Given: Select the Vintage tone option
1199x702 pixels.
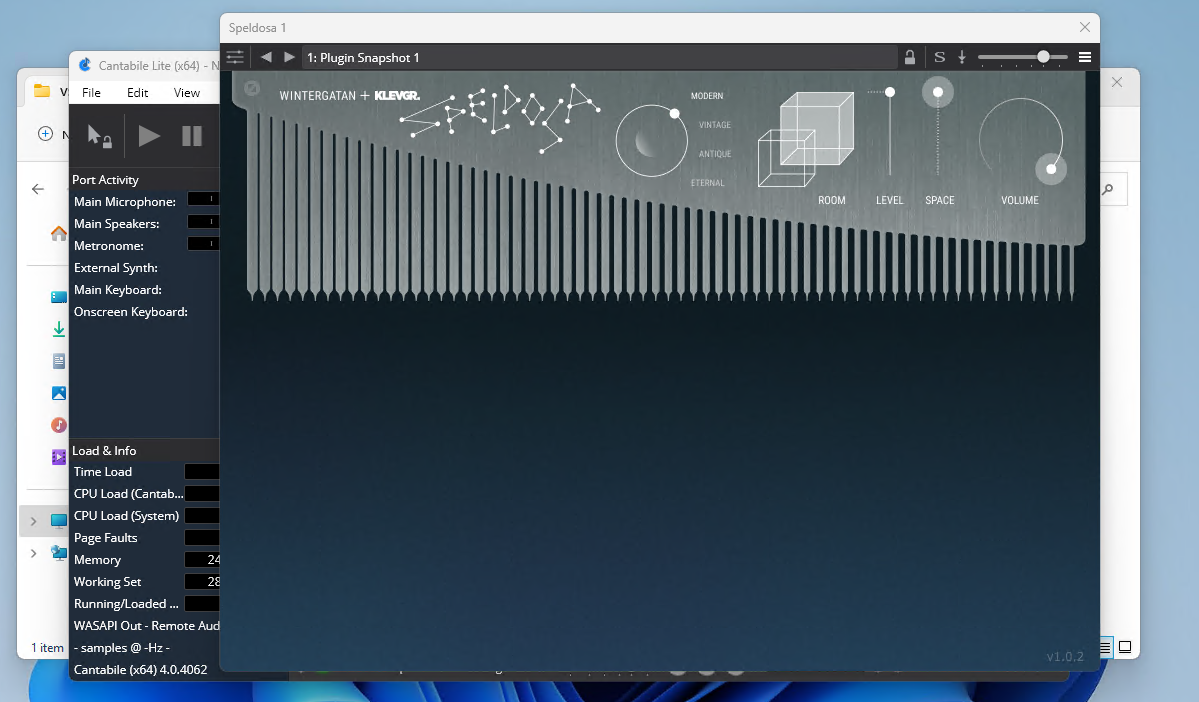Looking at the screenshot, I should pyautogui.click(x=714, y=125).
